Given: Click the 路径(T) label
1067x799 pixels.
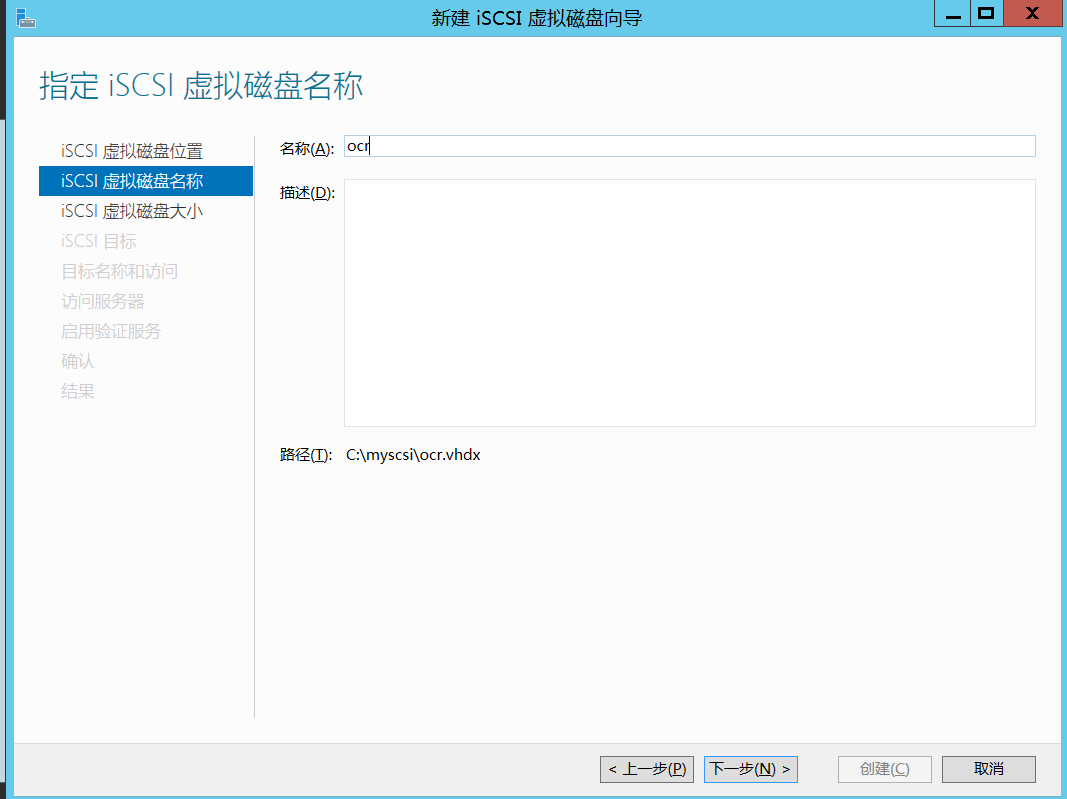Looking at the screenshot, I should (x=306, y=455).
